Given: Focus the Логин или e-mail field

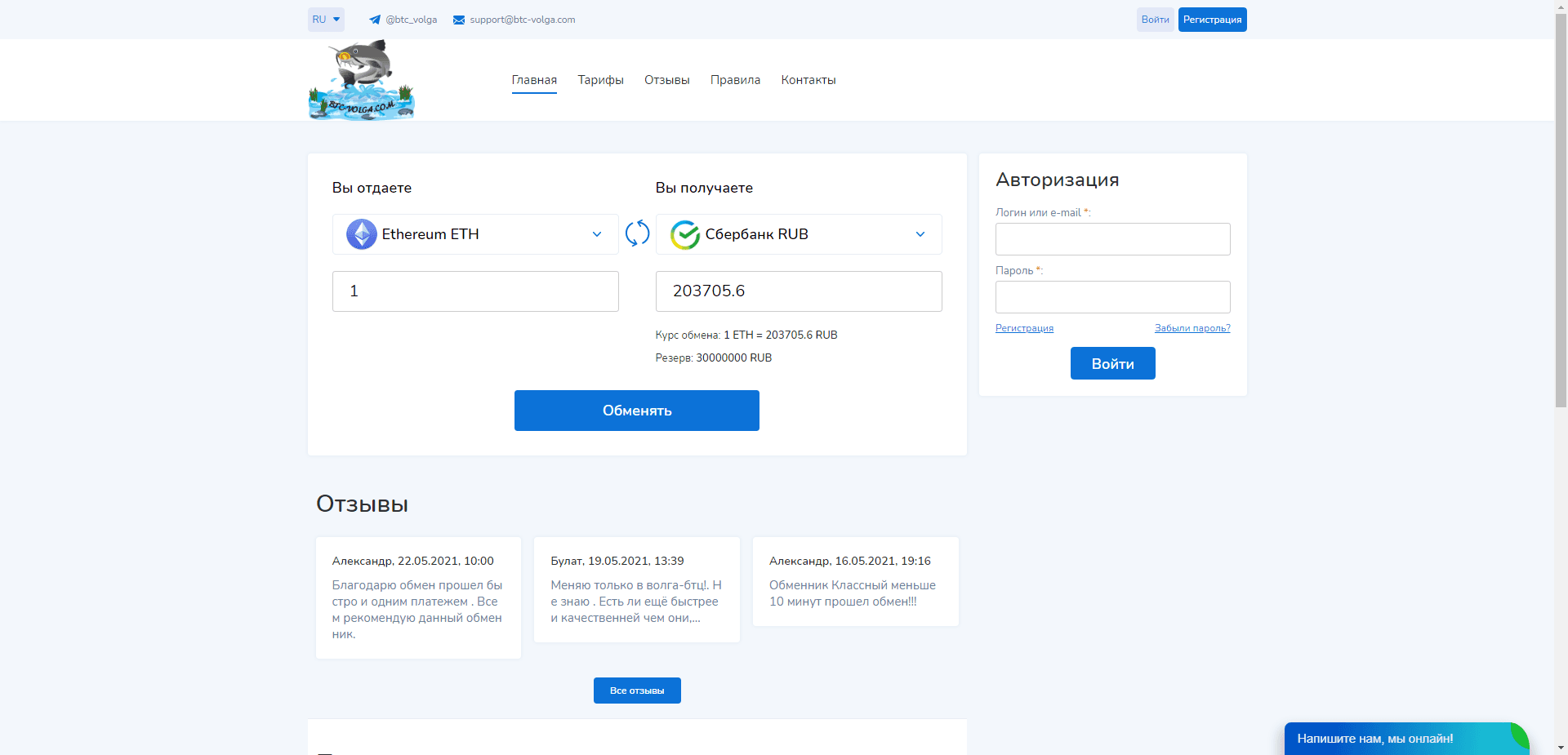Looking at the screenshot, I should pos(1112,239).
